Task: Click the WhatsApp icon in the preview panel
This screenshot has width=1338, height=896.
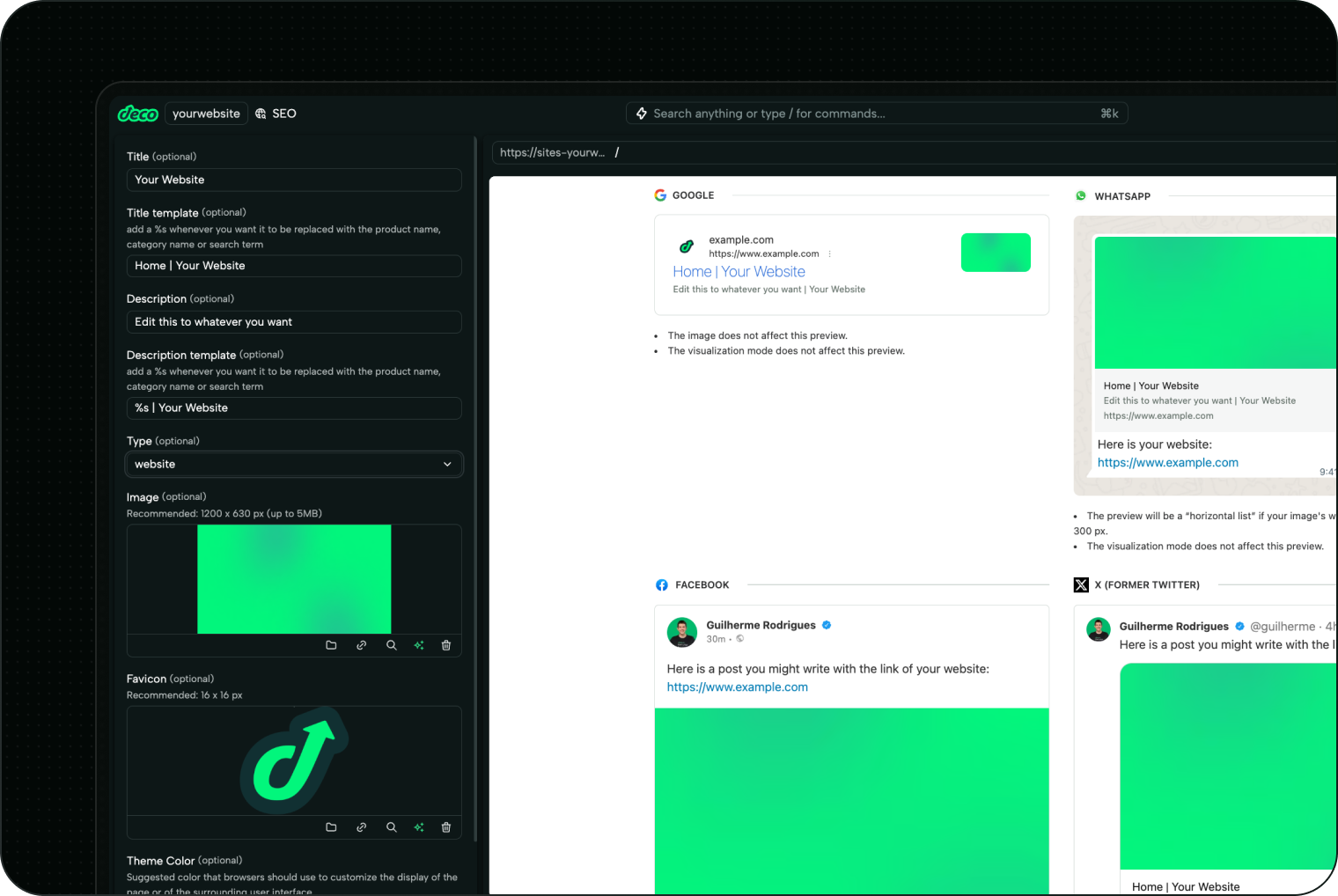Action: [x=1080, y=195]
